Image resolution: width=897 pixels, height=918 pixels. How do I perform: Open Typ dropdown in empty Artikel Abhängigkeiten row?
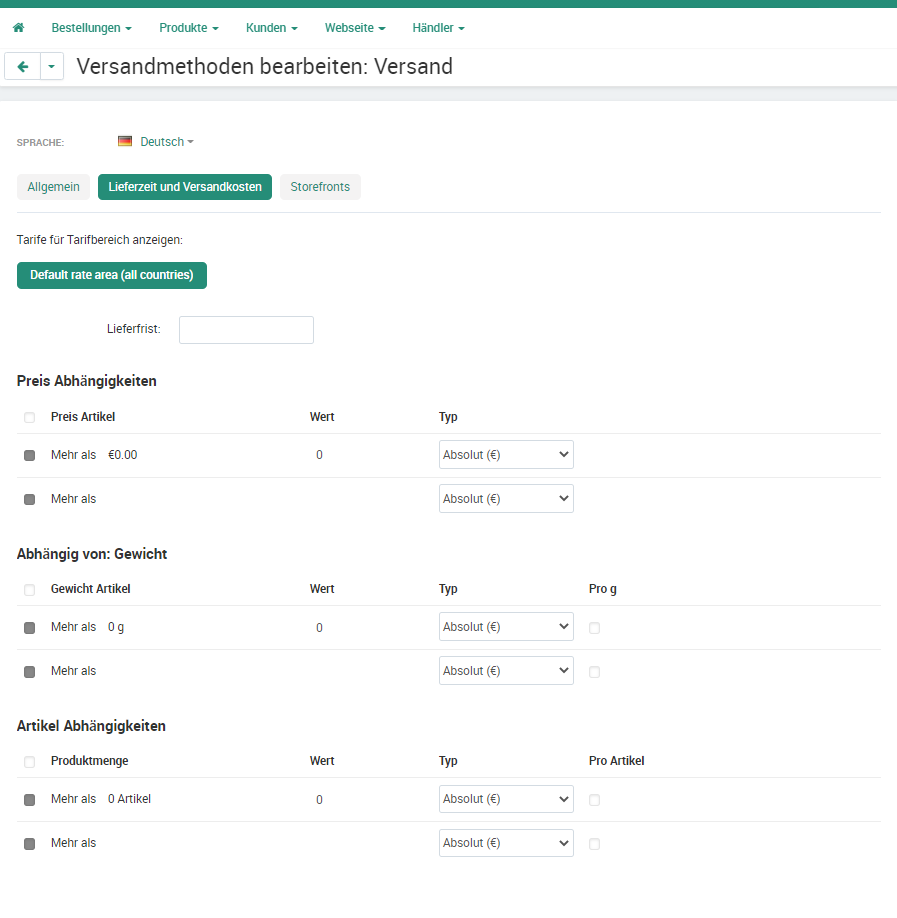(506, 842)
